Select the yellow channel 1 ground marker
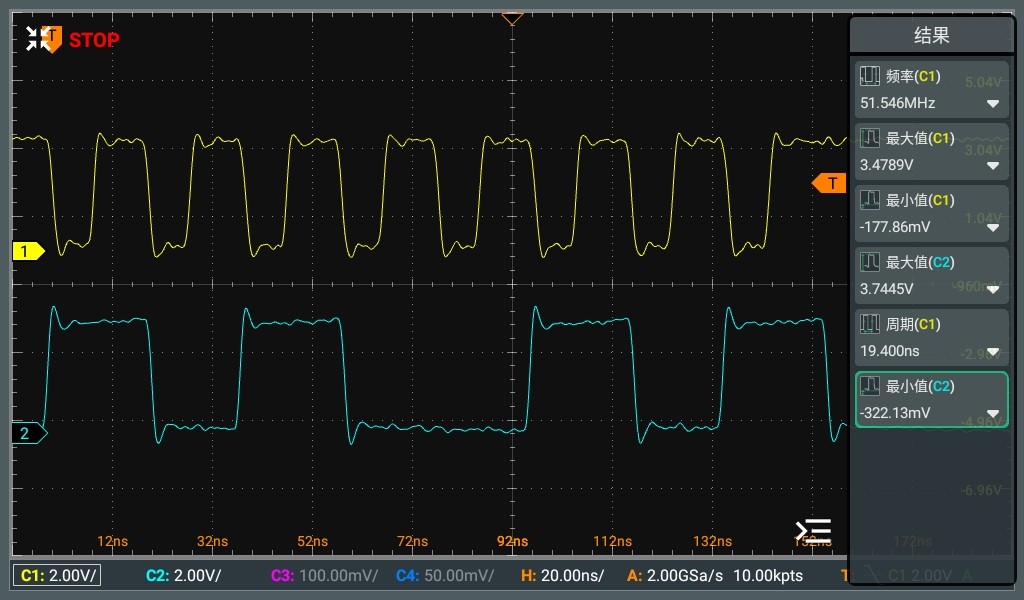The height and width of the screenshot is (600, 1024). coord(27,252)
